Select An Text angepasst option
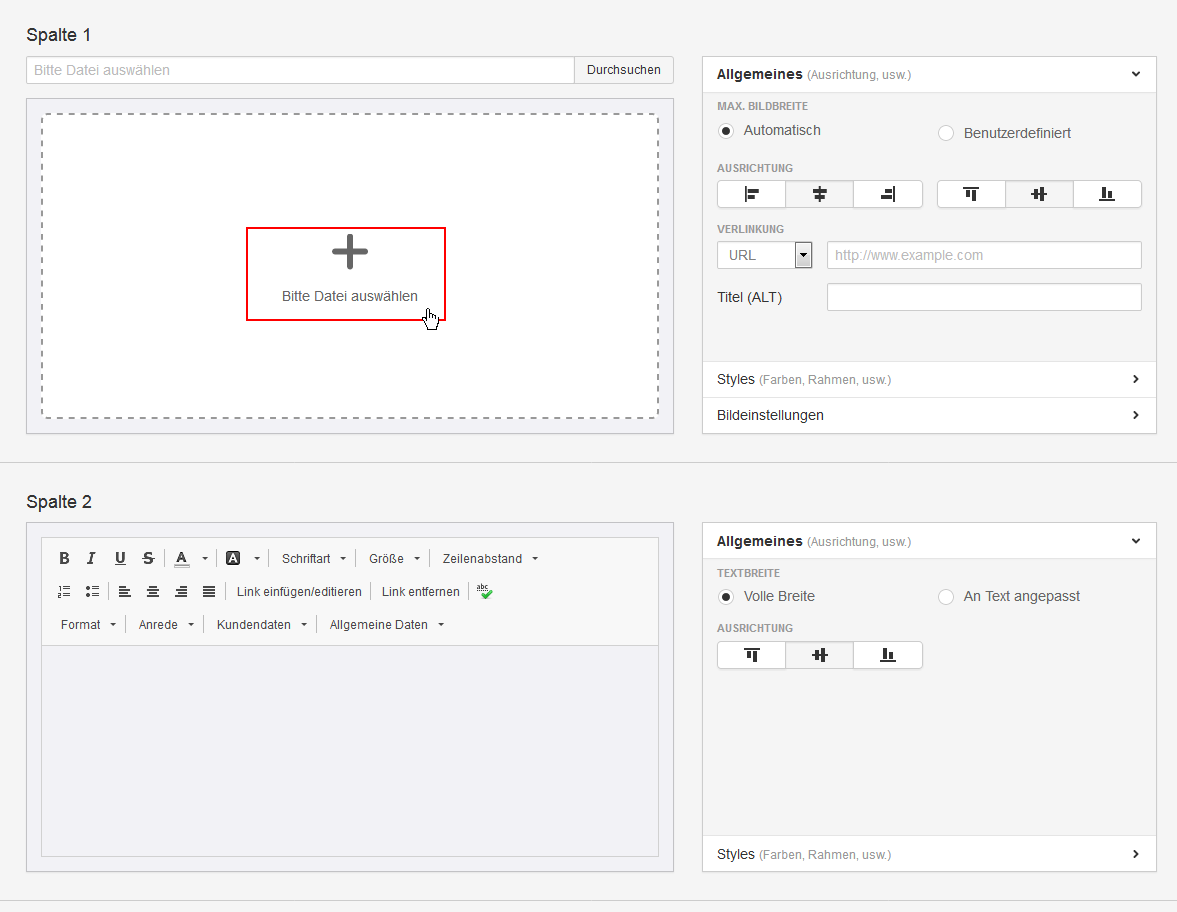The height and width of the screenshot is (912, 1177). coord(946,597)
